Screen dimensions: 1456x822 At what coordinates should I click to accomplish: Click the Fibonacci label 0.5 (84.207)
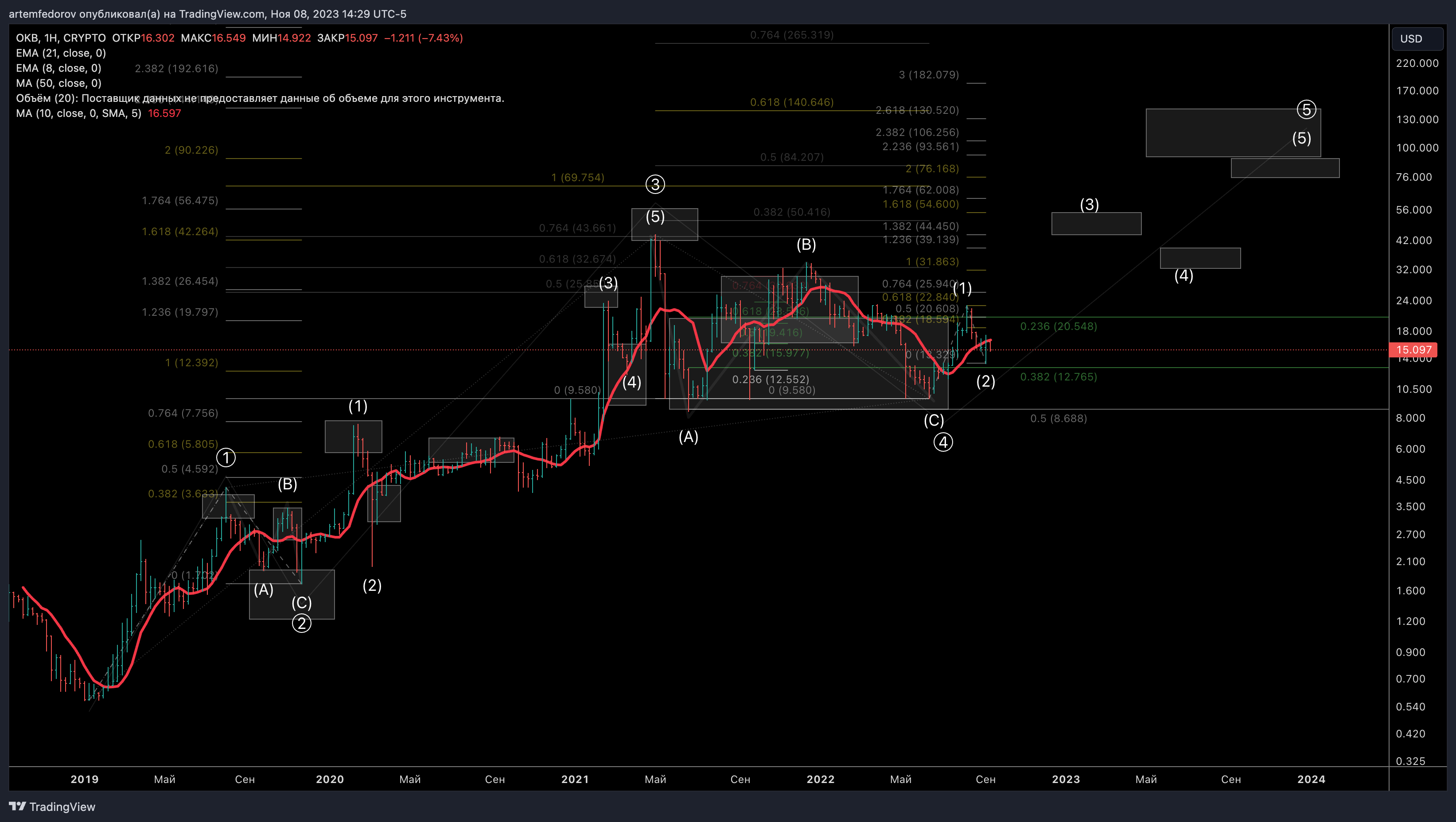click(792, 157)
